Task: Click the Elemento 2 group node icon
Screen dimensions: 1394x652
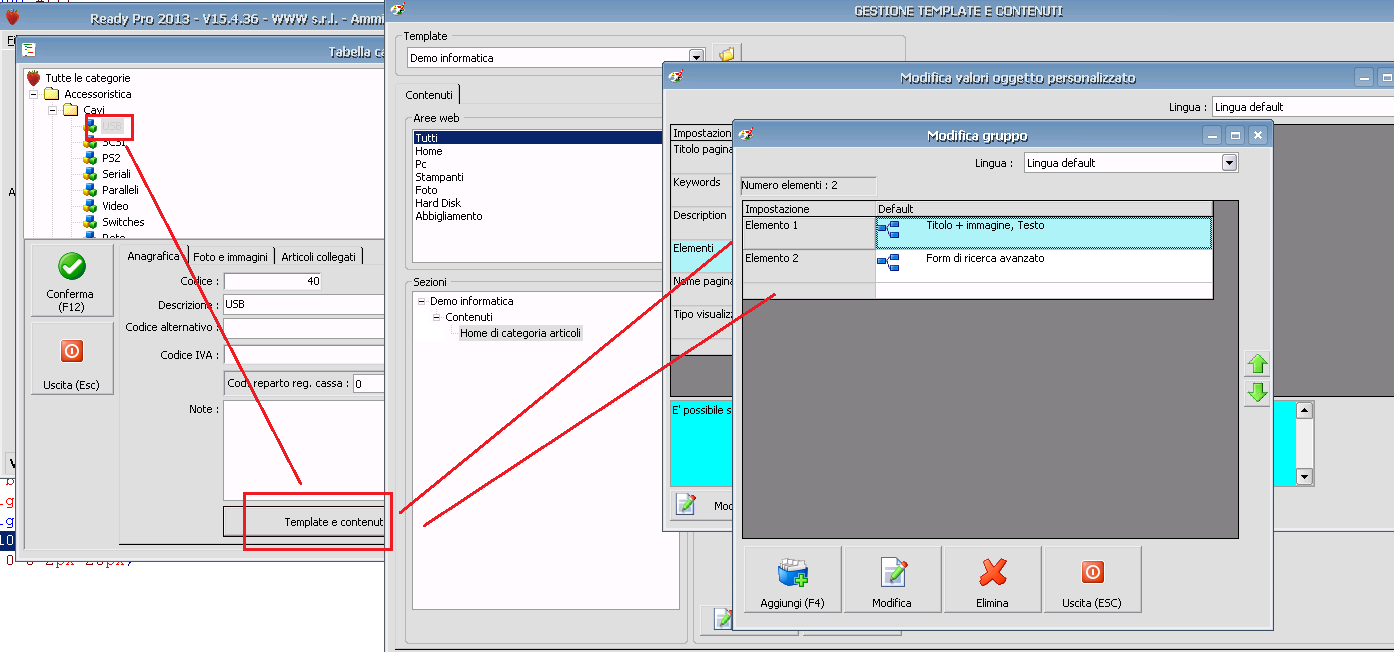Action: pyautogui.click(x=888, y=263)
